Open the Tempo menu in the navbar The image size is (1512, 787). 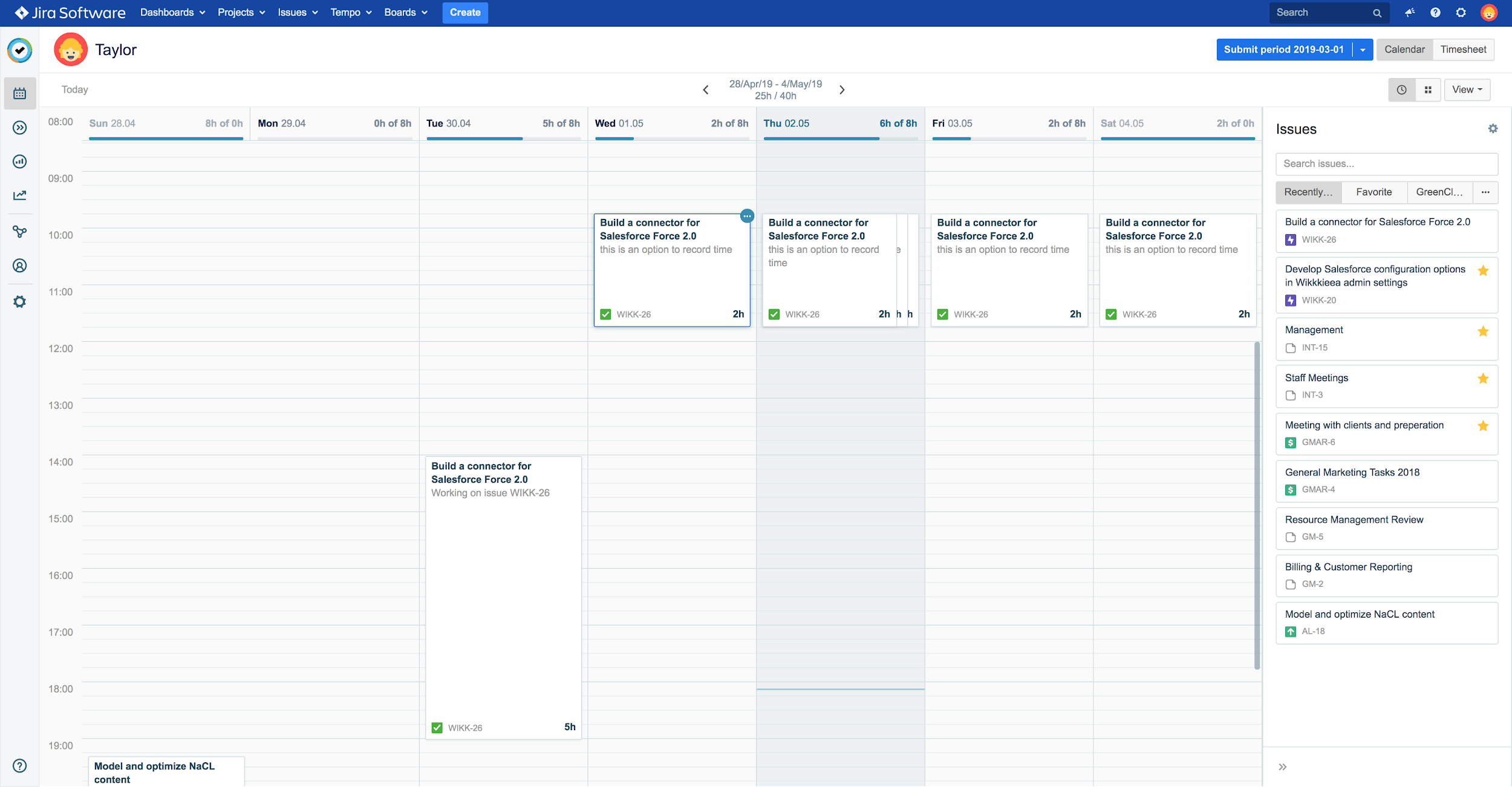tap(350, 12)
